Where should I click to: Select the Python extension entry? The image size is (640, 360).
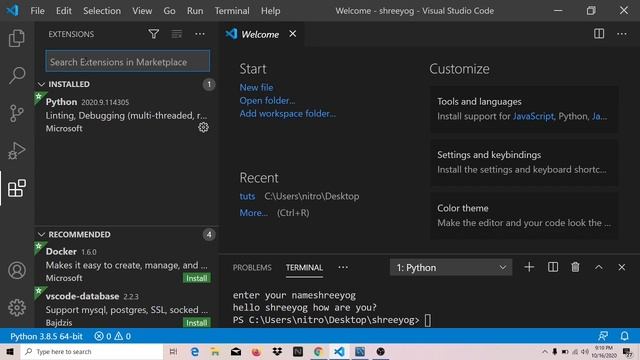point(127,114)
